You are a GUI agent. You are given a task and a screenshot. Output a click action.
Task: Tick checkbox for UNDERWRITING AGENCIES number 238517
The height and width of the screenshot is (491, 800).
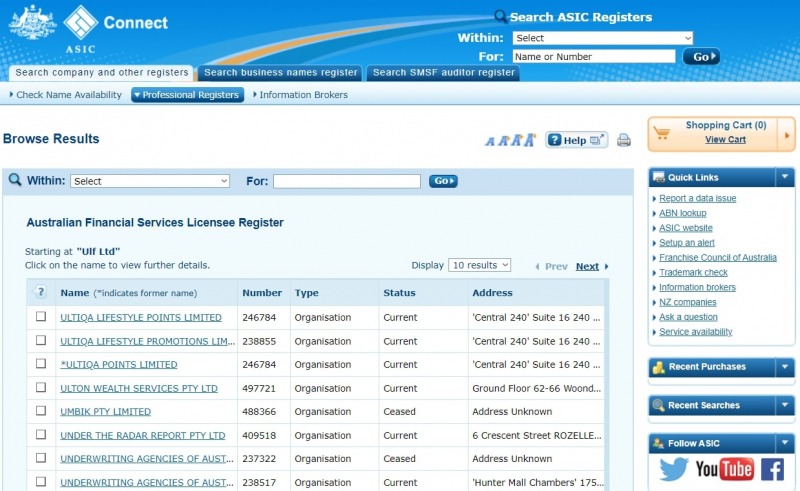point(41,481)
